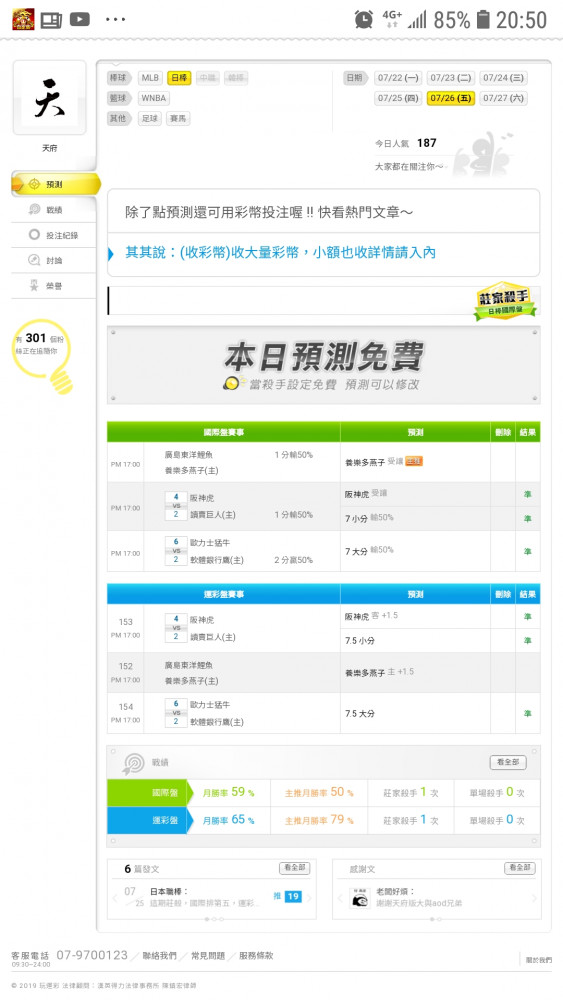Screen dimensions: 563x1000
Task: Switch to date 07/25 (四)
Action: coord(398,98)
